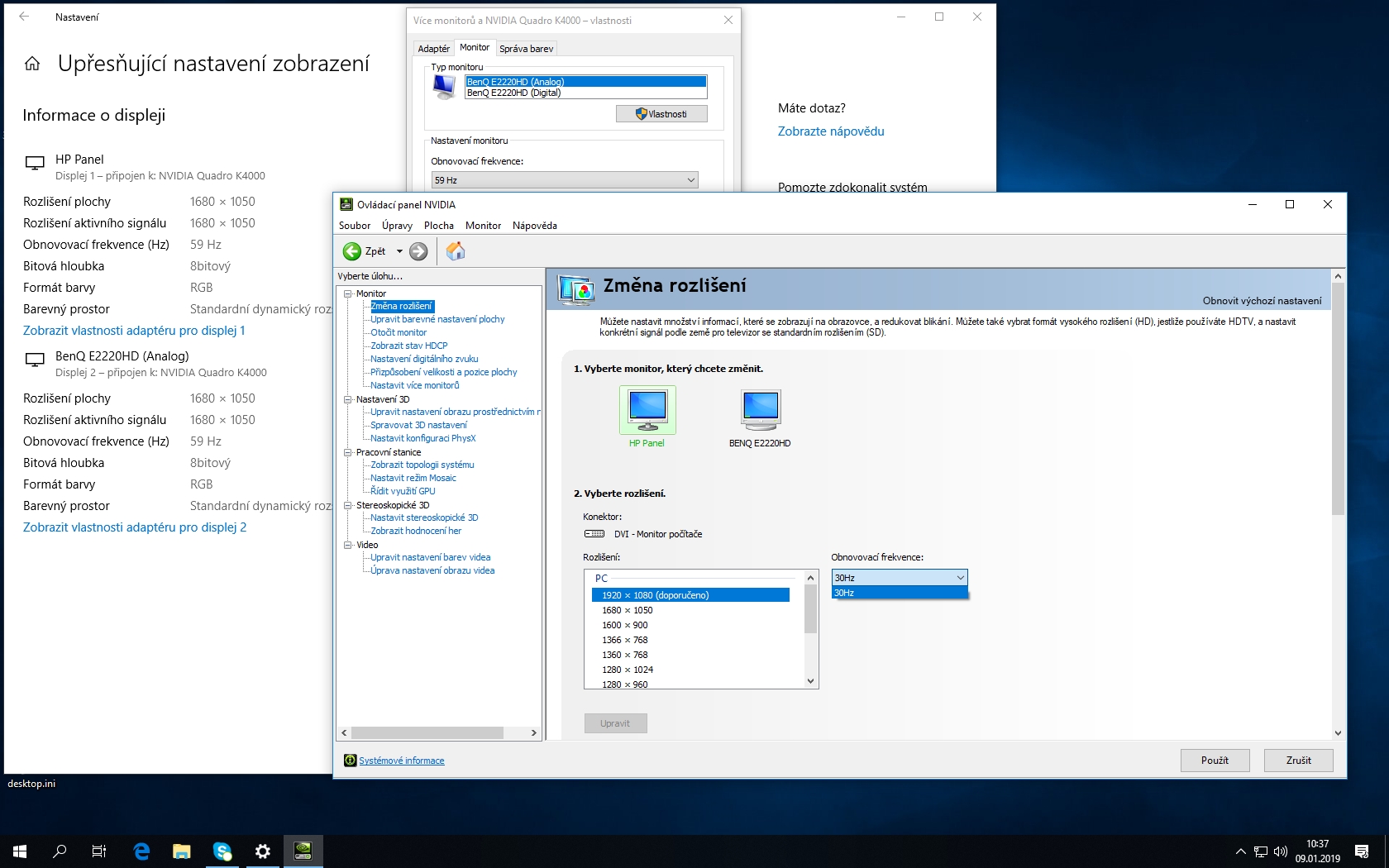Click the system information icon at bottom
The height and width of the screenshot is (868, 1389).
(x=350, y=761)
